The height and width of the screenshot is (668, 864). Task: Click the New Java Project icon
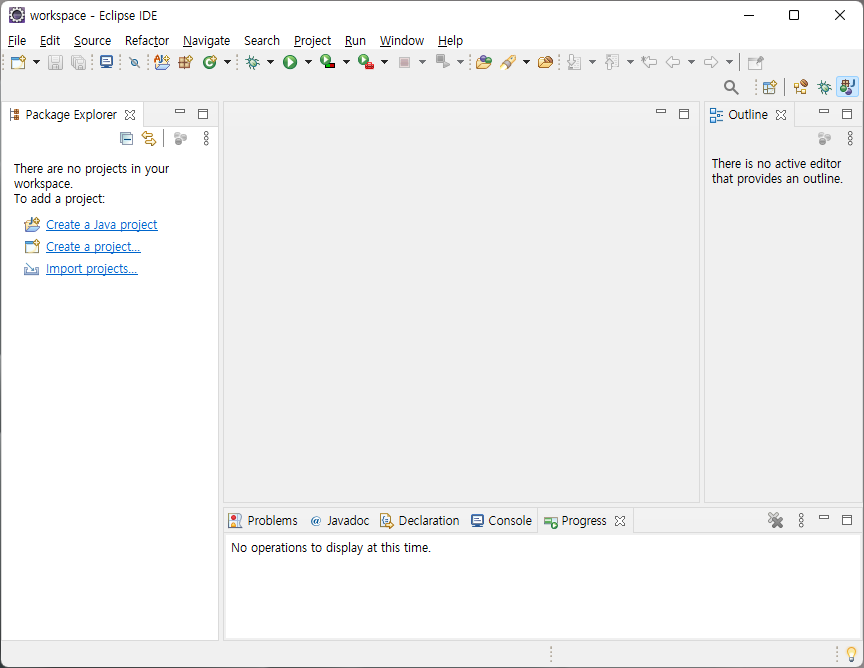162,62
